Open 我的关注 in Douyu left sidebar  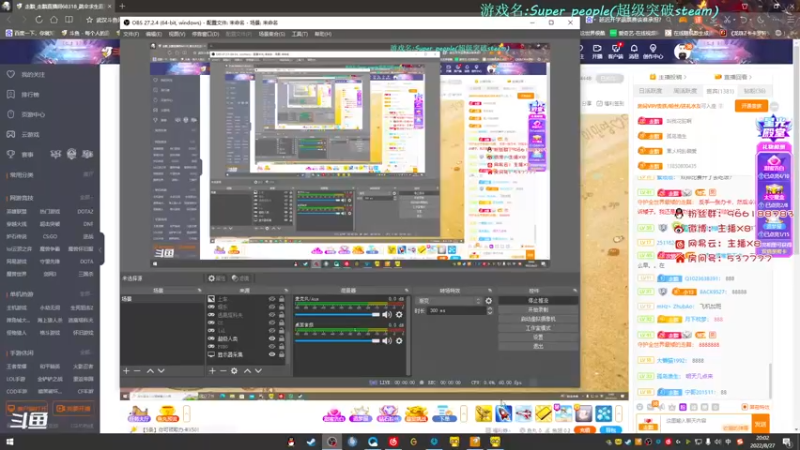pos(33,74)
